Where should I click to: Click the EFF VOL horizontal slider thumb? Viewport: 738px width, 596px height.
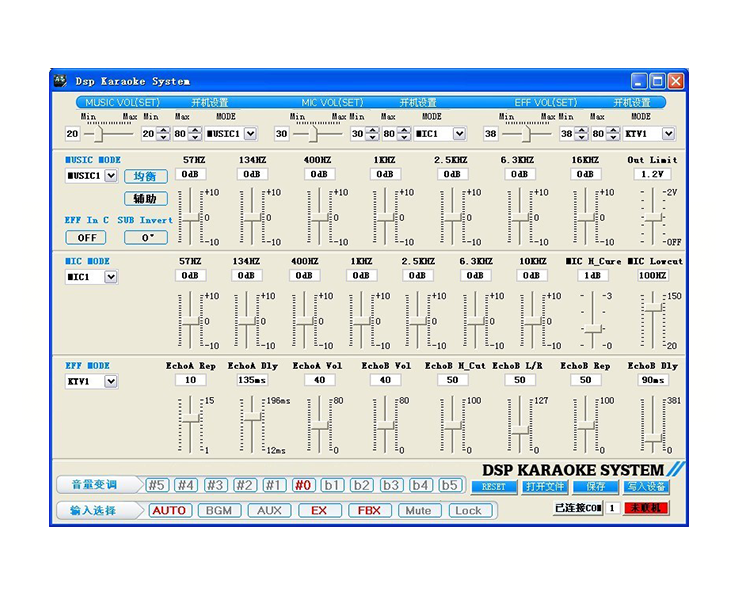point(526,134)
